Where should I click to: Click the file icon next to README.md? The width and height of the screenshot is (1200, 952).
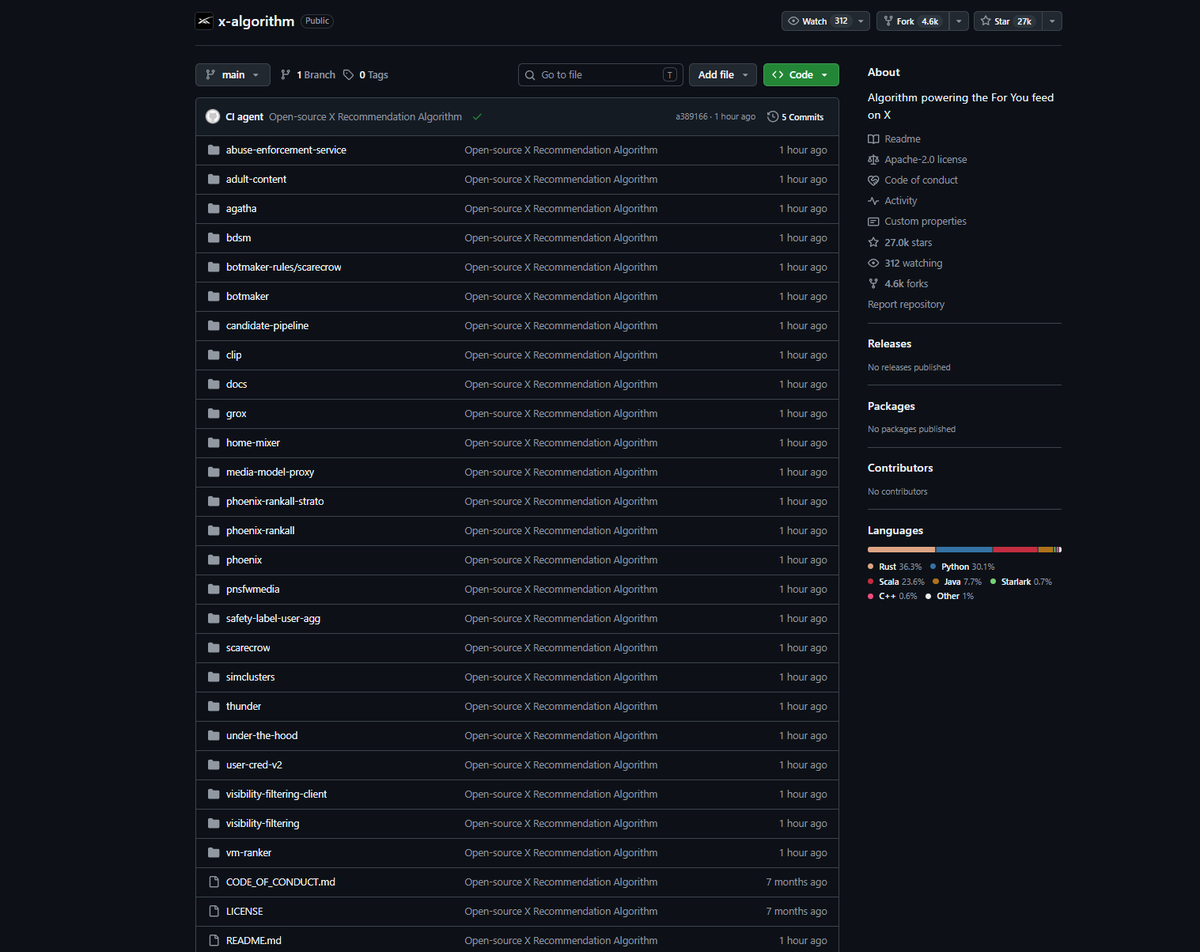click(x=213, y=941)
